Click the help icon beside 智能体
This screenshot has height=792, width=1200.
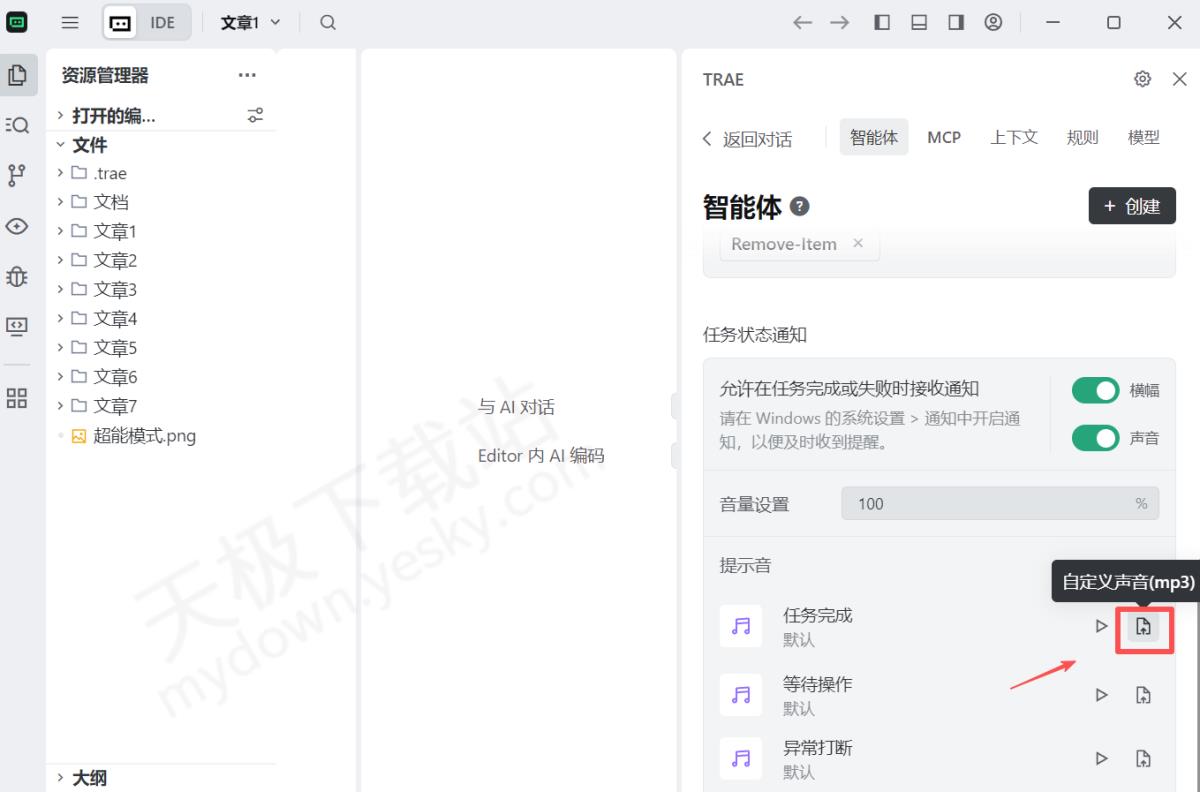pos(799,206)
